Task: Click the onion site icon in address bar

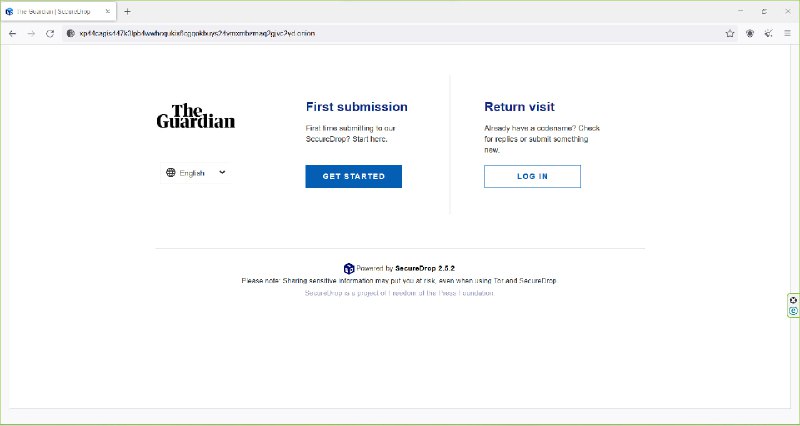Action: click(70, 33)
